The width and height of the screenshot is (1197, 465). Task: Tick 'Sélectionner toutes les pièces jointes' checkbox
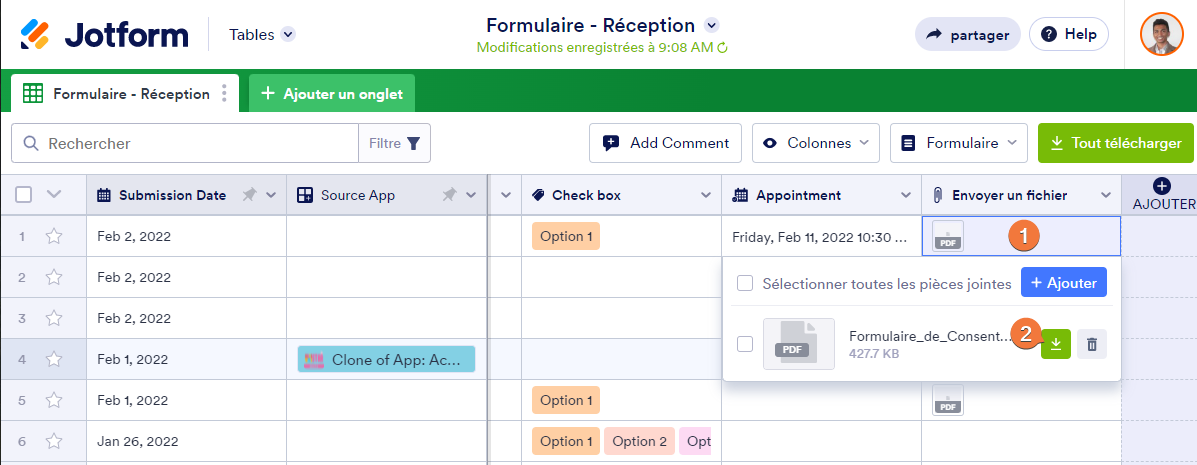[x=745, y=284]
